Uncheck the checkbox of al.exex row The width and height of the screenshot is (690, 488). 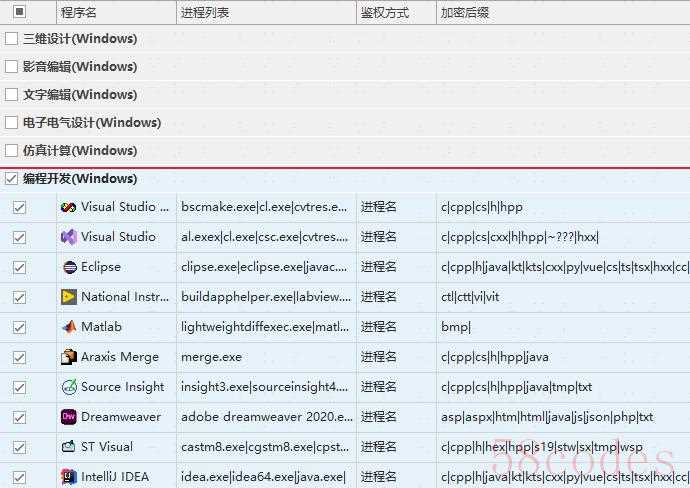click(19, 237)
